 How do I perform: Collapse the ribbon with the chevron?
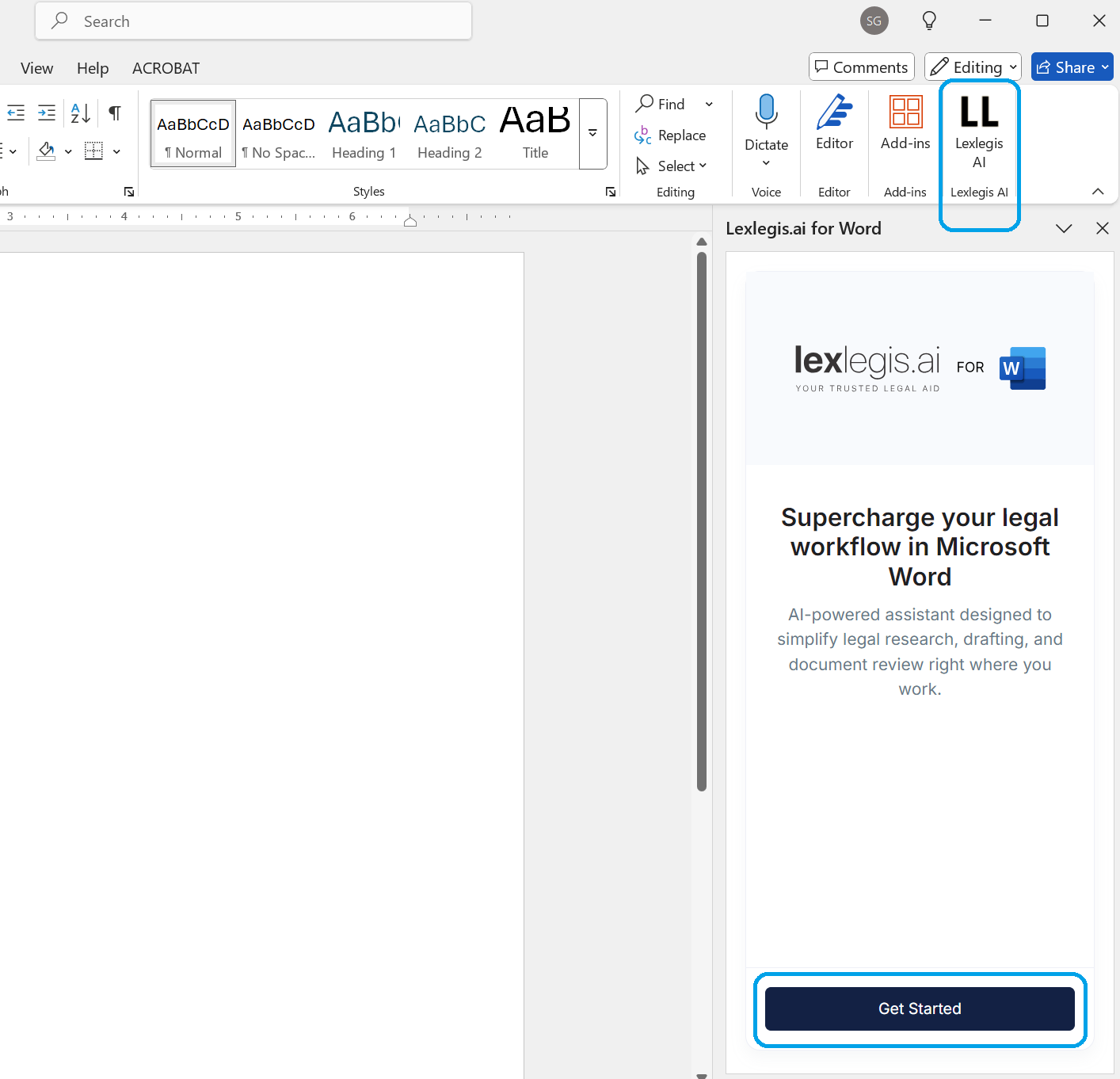(x=1097, y=192)
